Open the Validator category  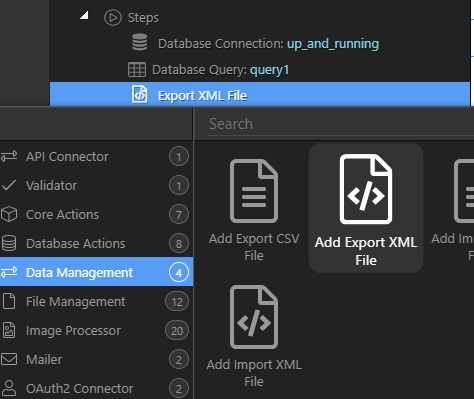click(96, 185)
